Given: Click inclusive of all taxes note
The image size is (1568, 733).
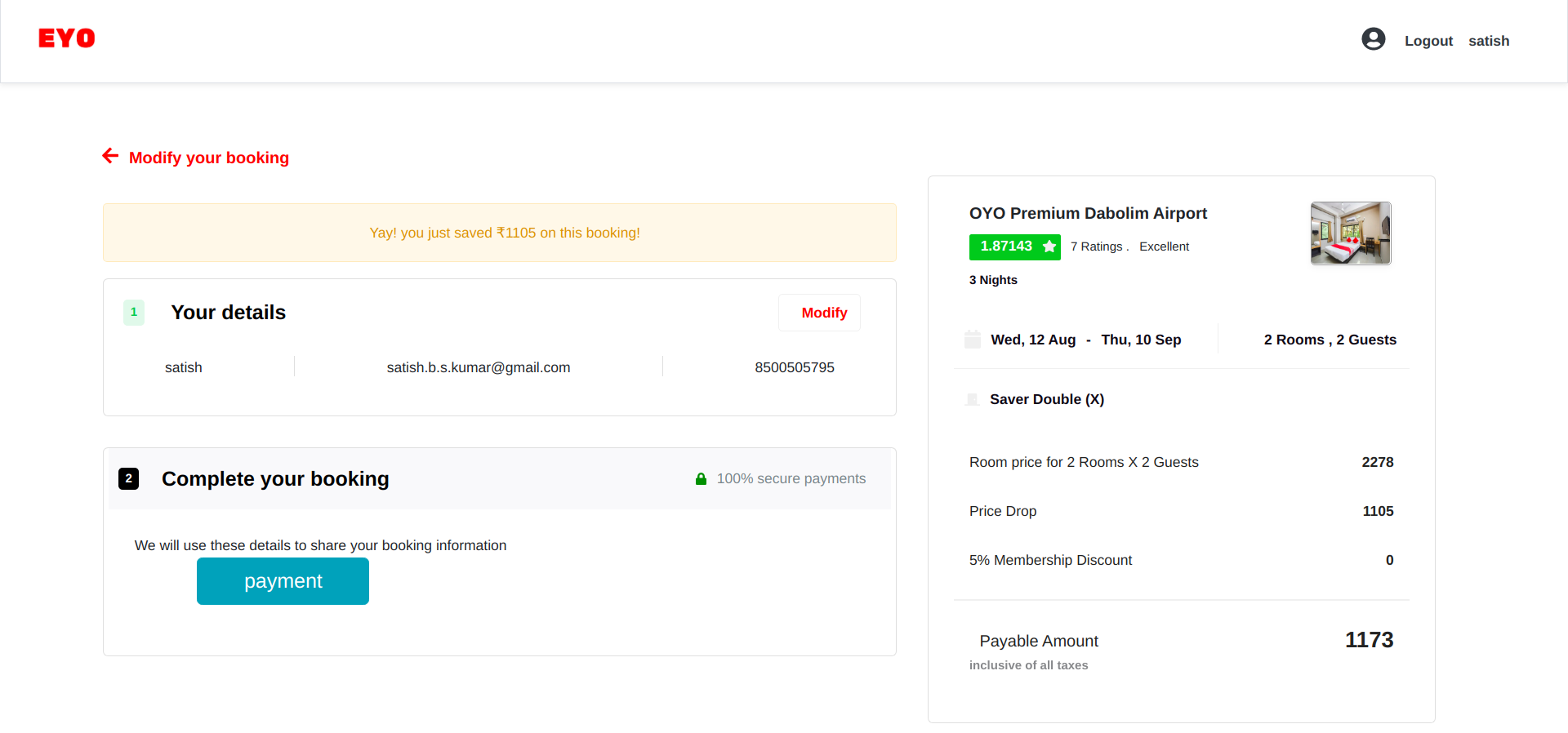Looking at the screenshot, I should (1028, 665).
